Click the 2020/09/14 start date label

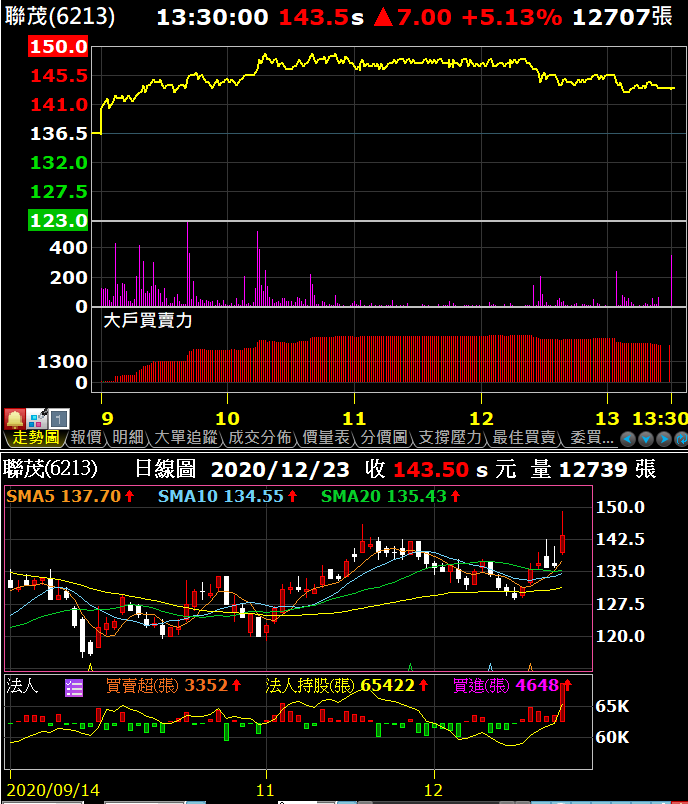53,790
